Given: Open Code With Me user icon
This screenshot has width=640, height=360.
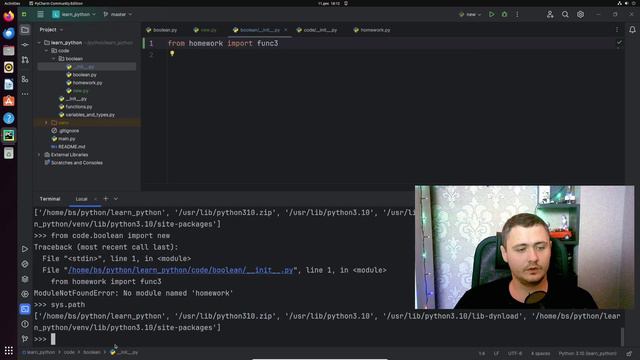Looking at the screenshot, I should pyautogui.click(x=550, y=14).
